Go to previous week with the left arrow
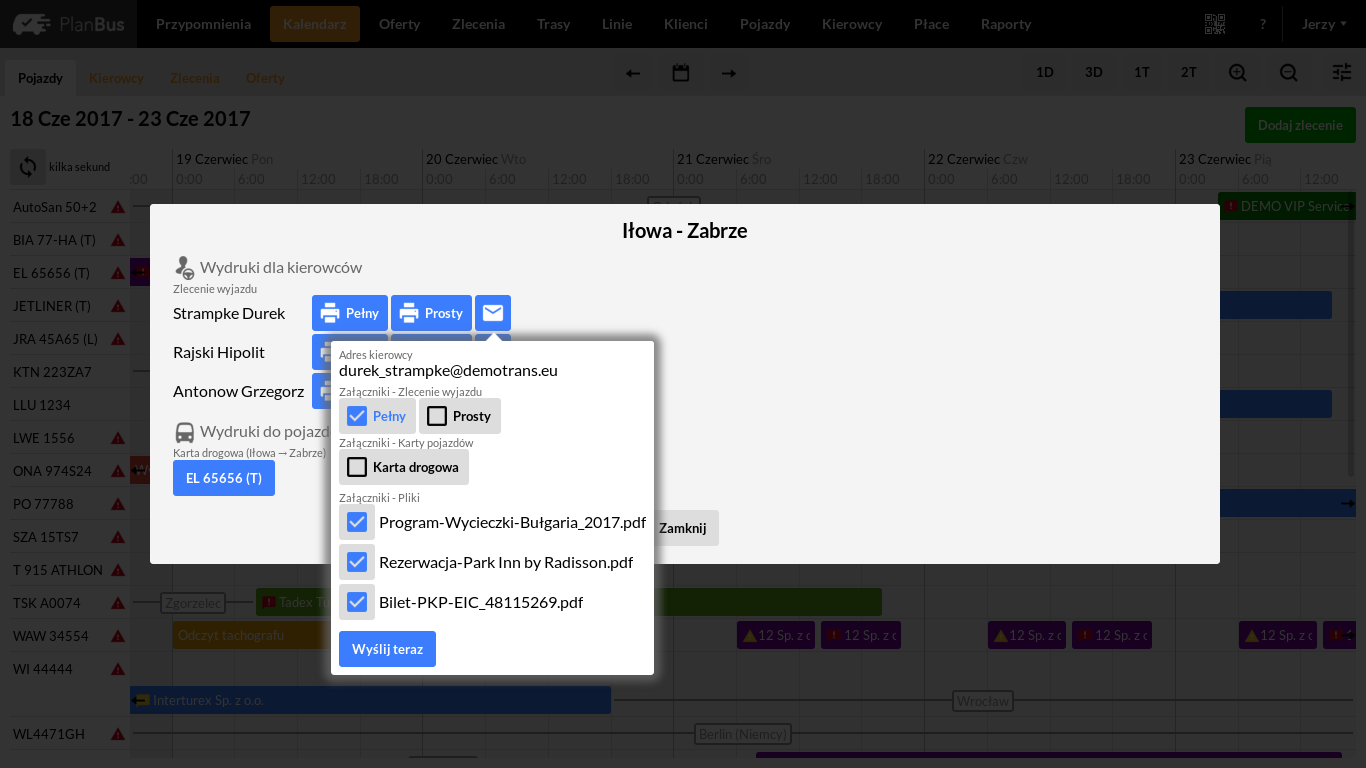 632,72
